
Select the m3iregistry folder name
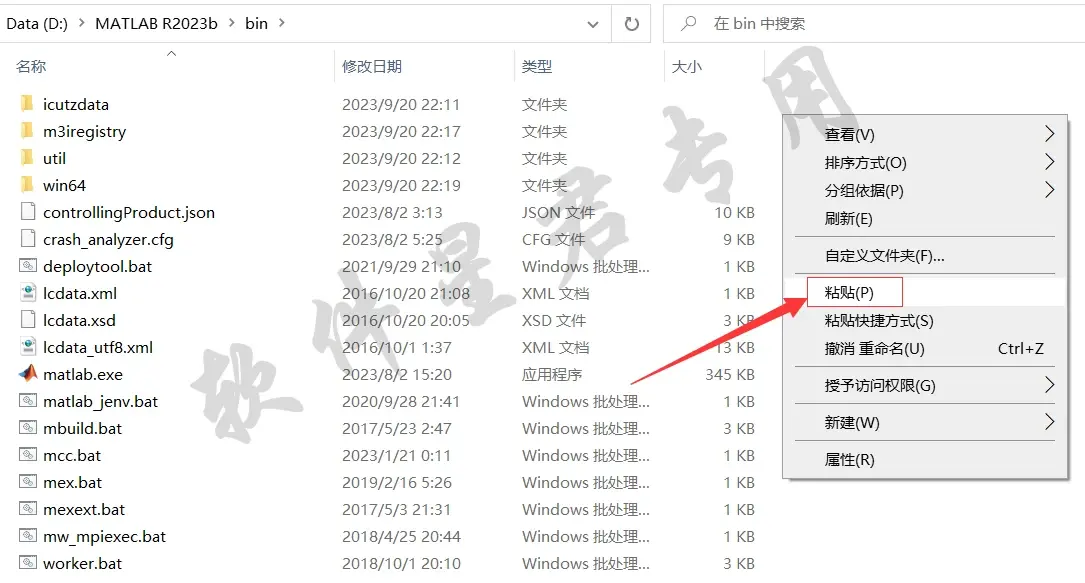(84, 131)
